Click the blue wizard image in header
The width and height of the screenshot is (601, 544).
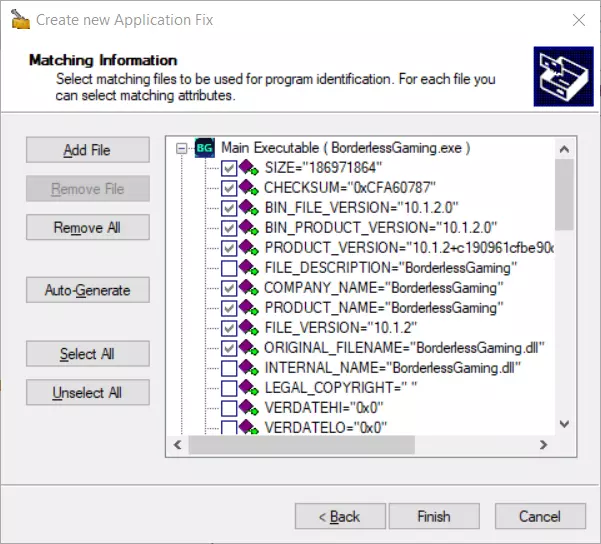coord(563,76)
